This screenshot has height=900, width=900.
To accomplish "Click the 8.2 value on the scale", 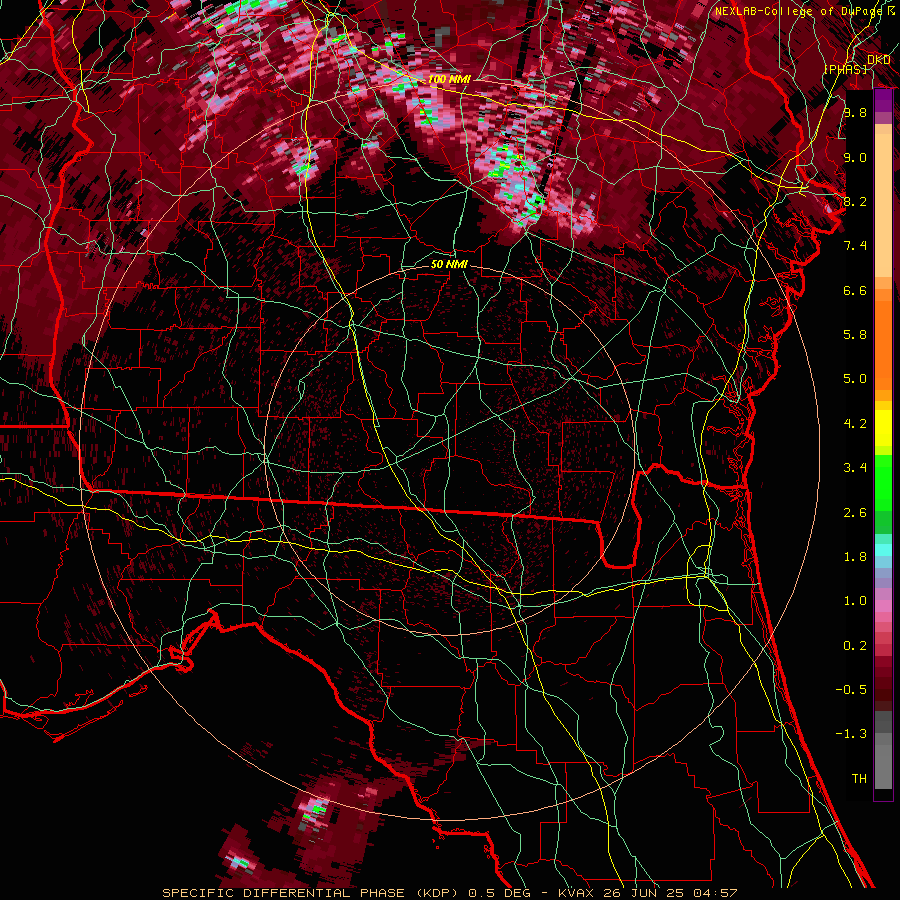I will [x=855, y=201].
